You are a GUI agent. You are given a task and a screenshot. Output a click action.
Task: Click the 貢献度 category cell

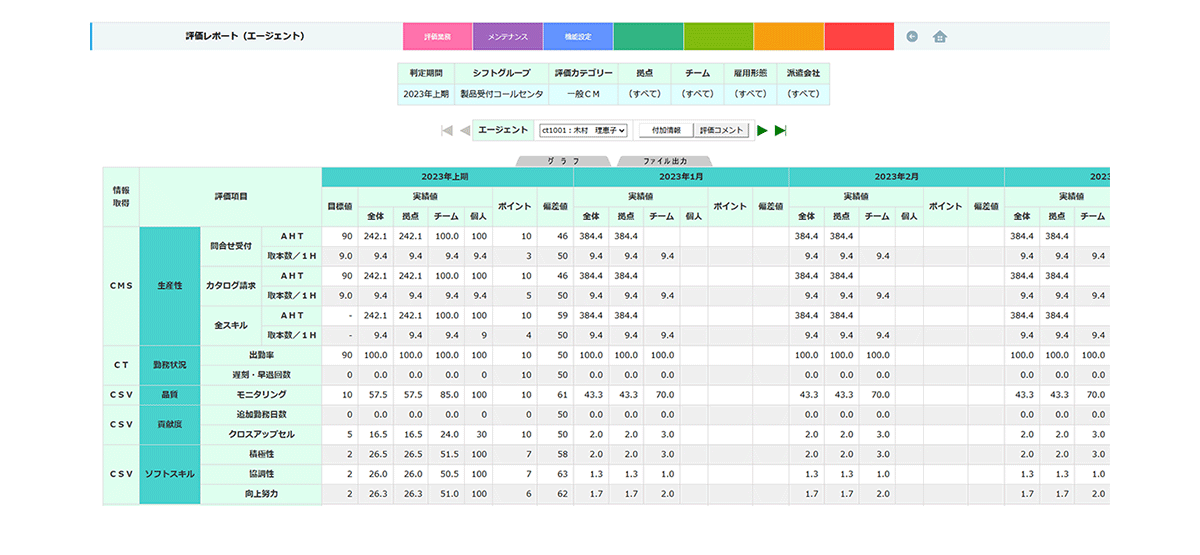[171, 424]
